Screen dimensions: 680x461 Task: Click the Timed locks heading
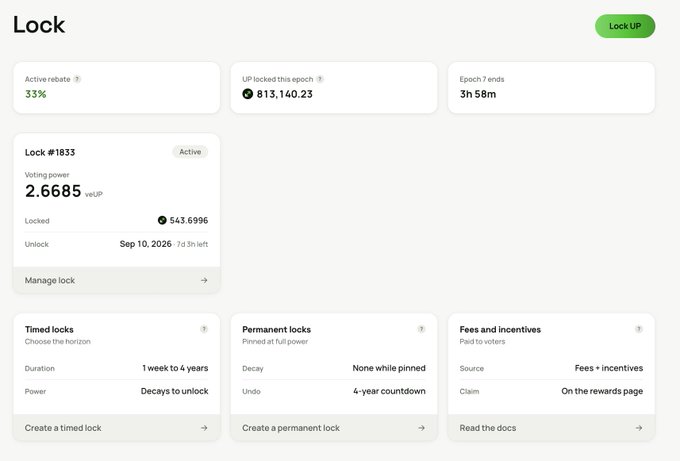[49, 330]
